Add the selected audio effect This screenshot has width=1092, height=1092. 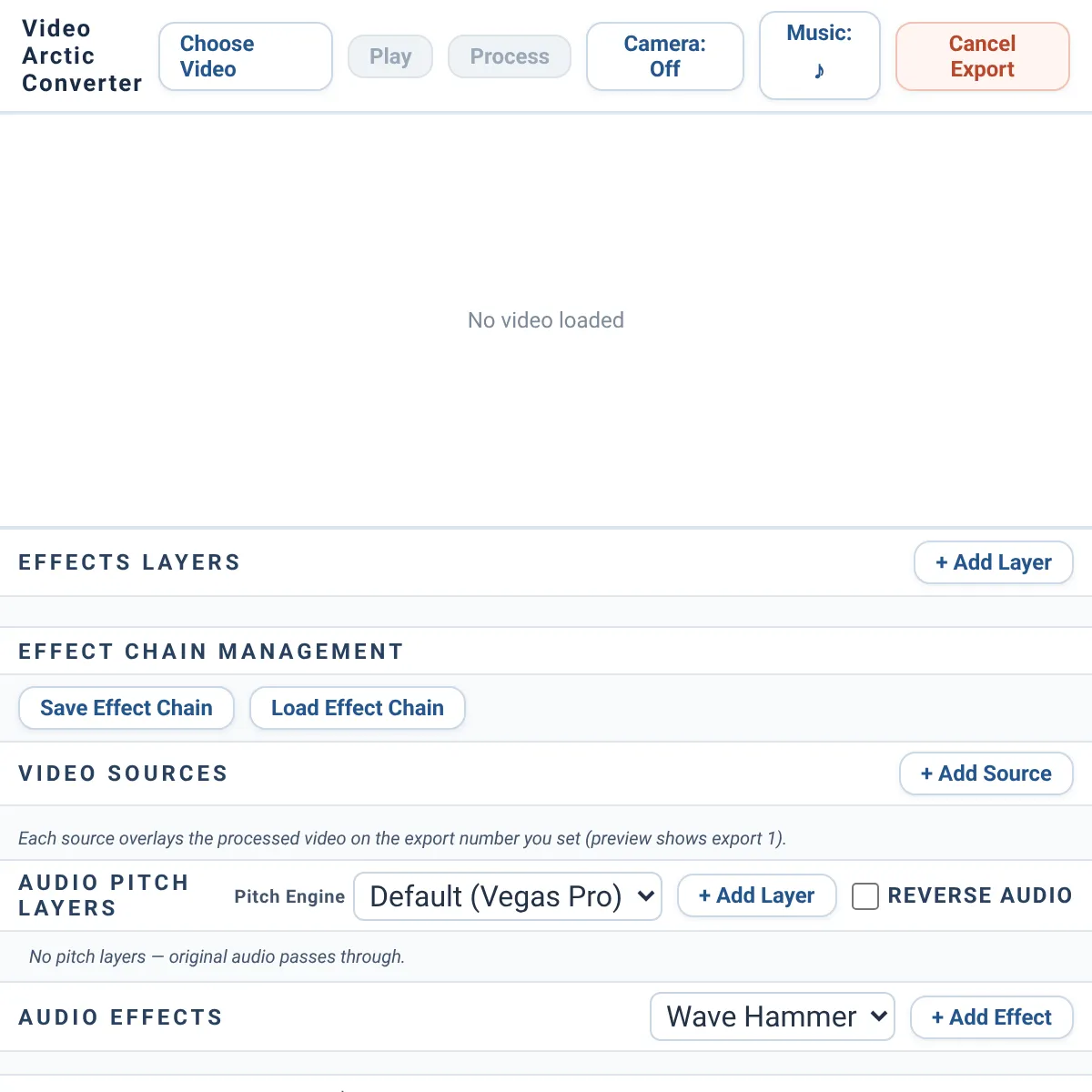[992, 1017]
